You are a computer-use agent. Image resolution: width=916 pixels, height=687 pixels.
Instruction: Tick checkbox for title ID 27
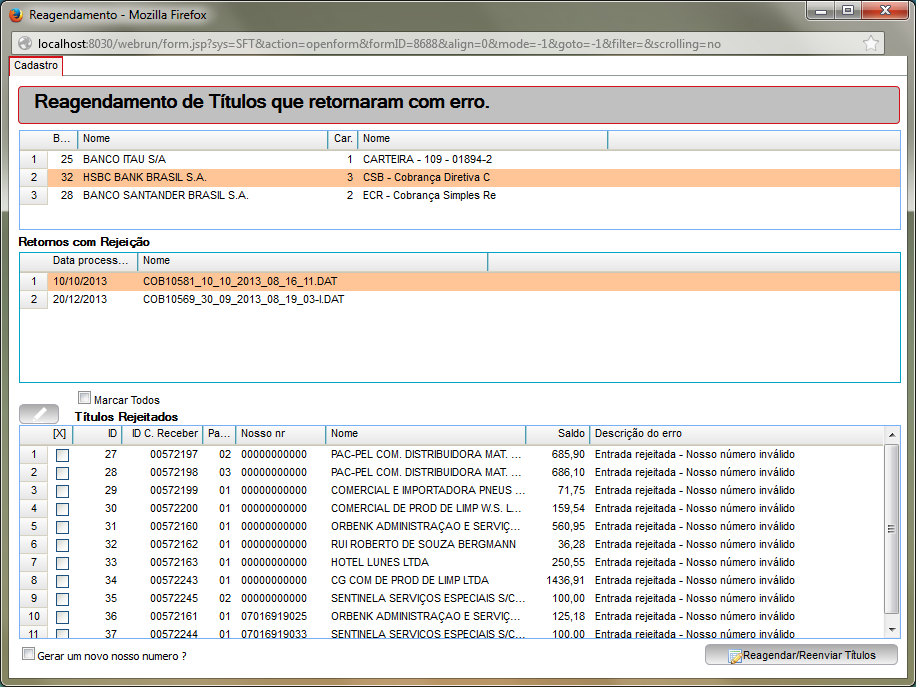coord(62,455)
